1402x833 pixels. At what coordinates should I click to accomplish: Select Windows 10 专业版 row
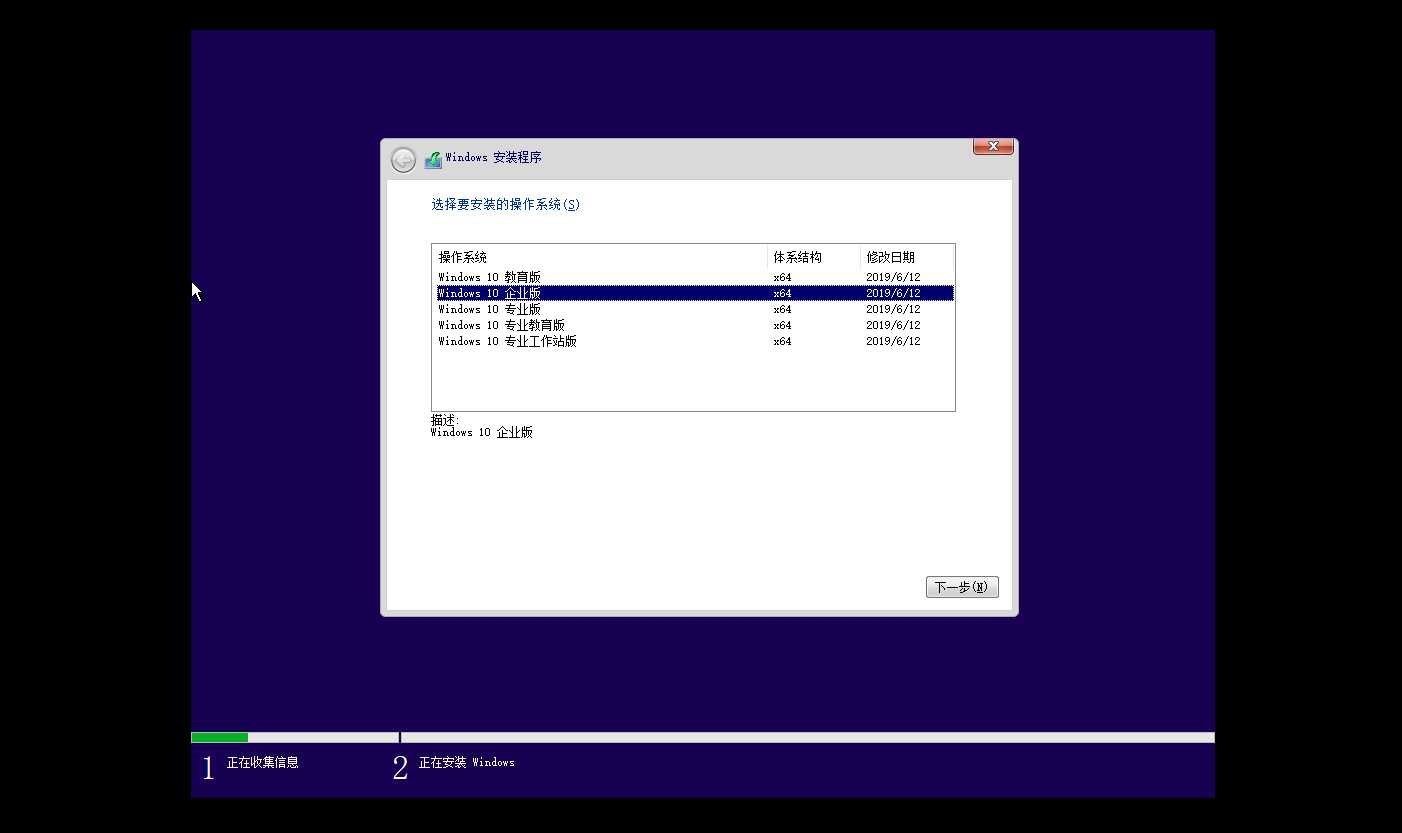tap(693, 309)
